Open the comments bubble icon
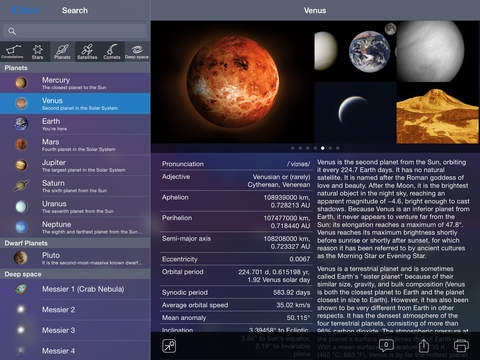This screenshot has width=480, height=360. (x=386, y=346)
